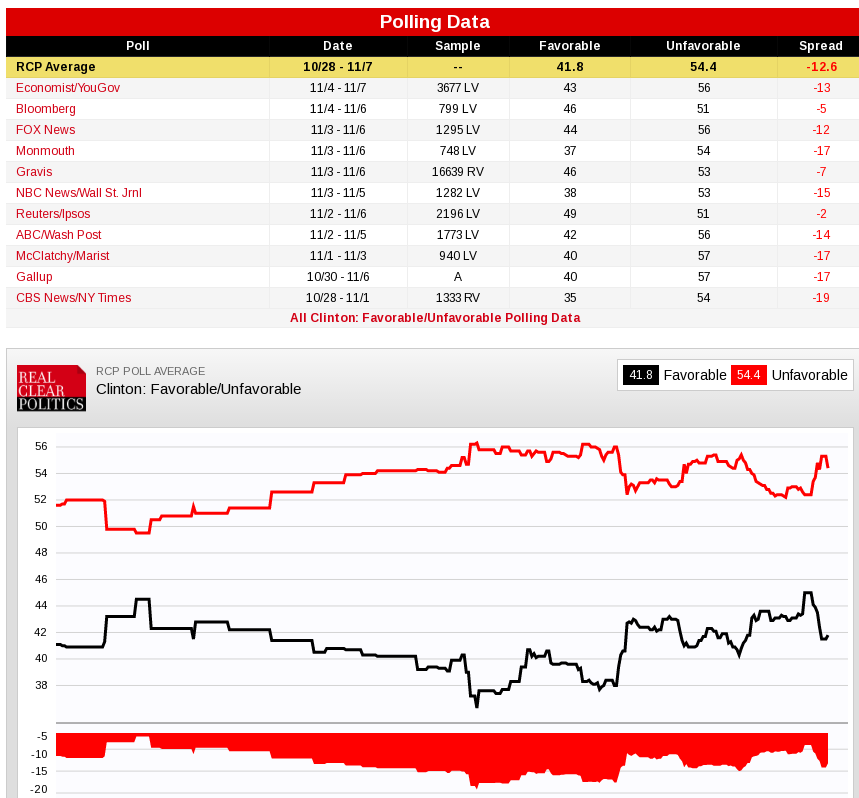Click the black 41.8 Favorable legend swatch
The image size is (859, 798).
pos(640,375)
